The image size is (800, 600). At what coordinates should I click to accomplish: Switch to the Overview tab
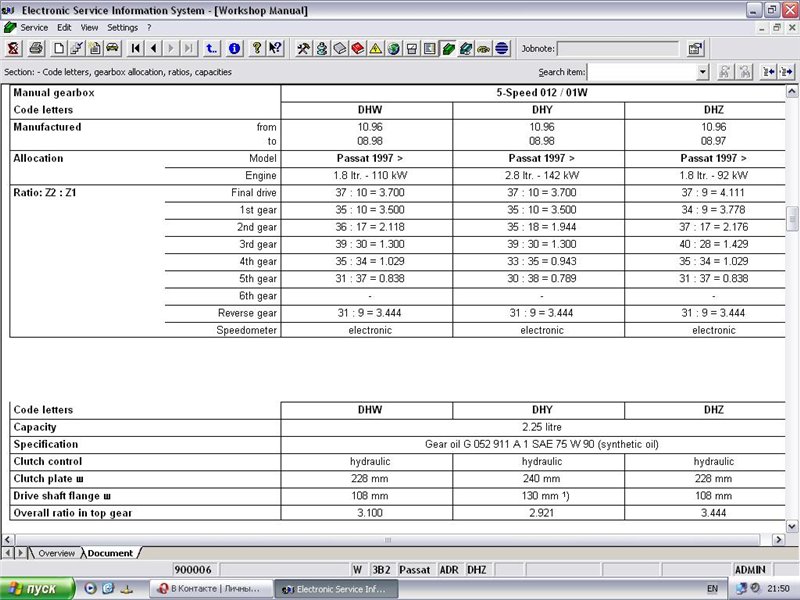[x=56, y=553]
